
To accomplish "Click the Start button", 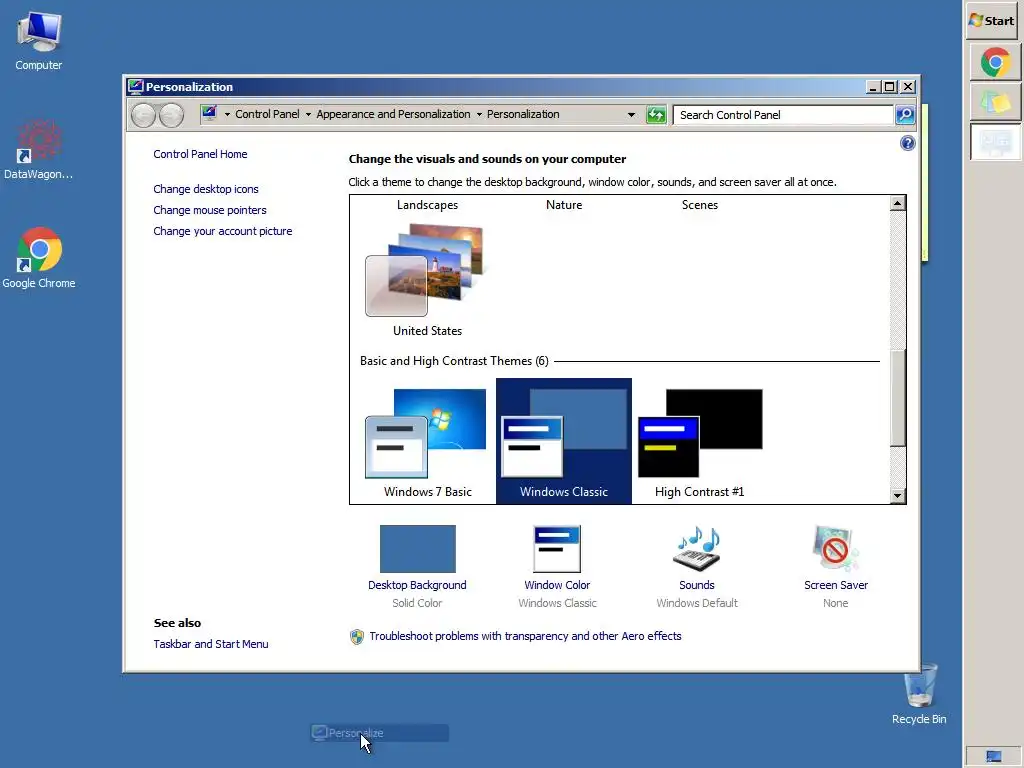I will [993, 21].
